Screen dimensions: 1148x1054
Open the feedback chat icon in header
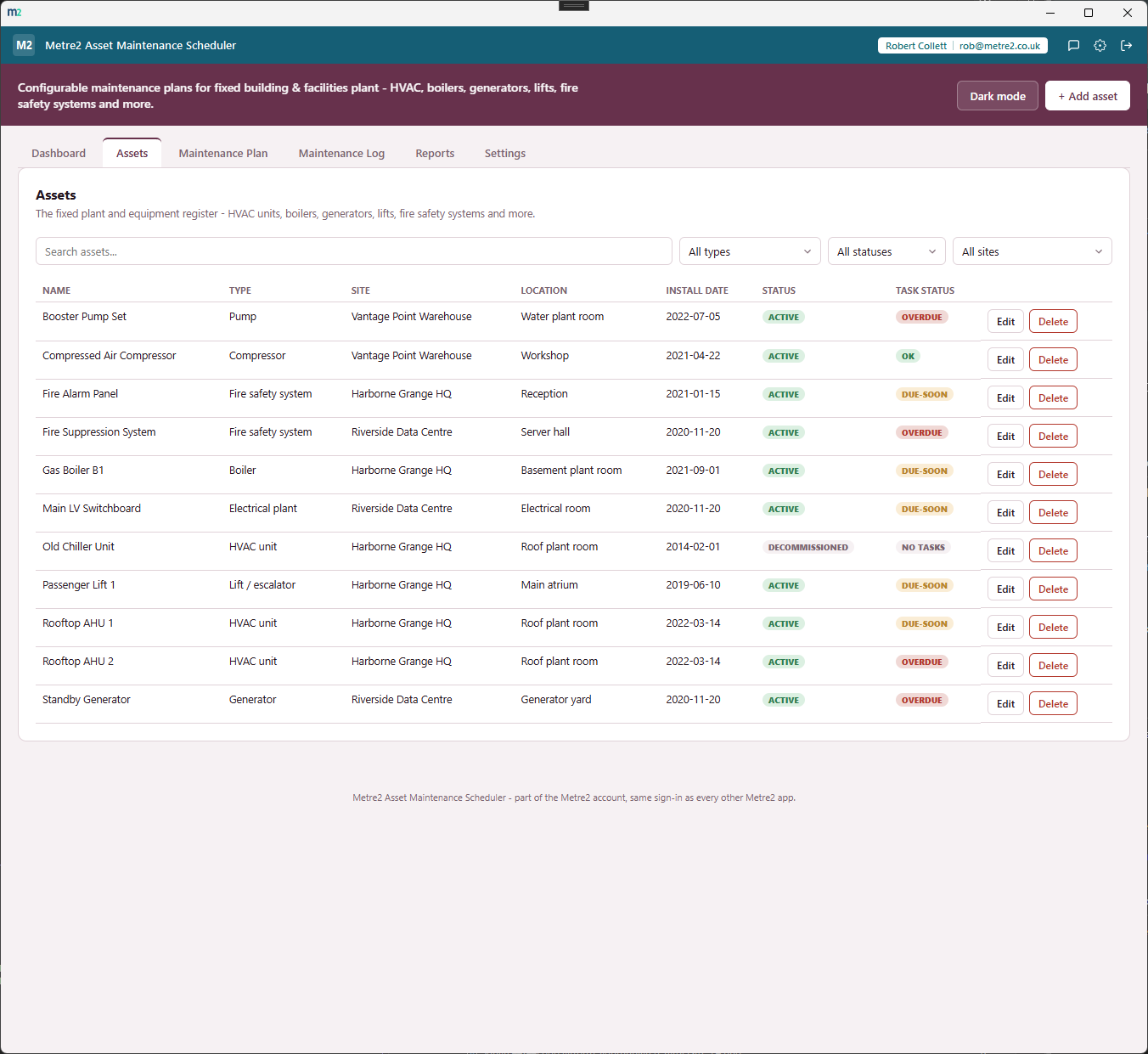[x=1073, y=46]
